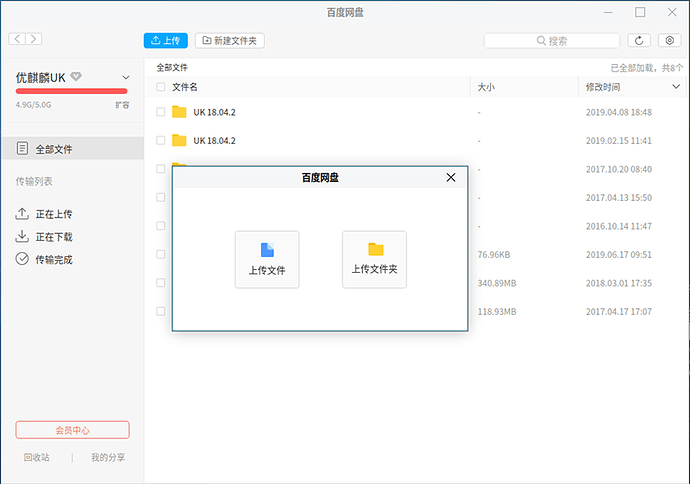The height and width of the screenshot is (484, 690).
Task: Sort files by 大小 column header
Action: (487, 87)
